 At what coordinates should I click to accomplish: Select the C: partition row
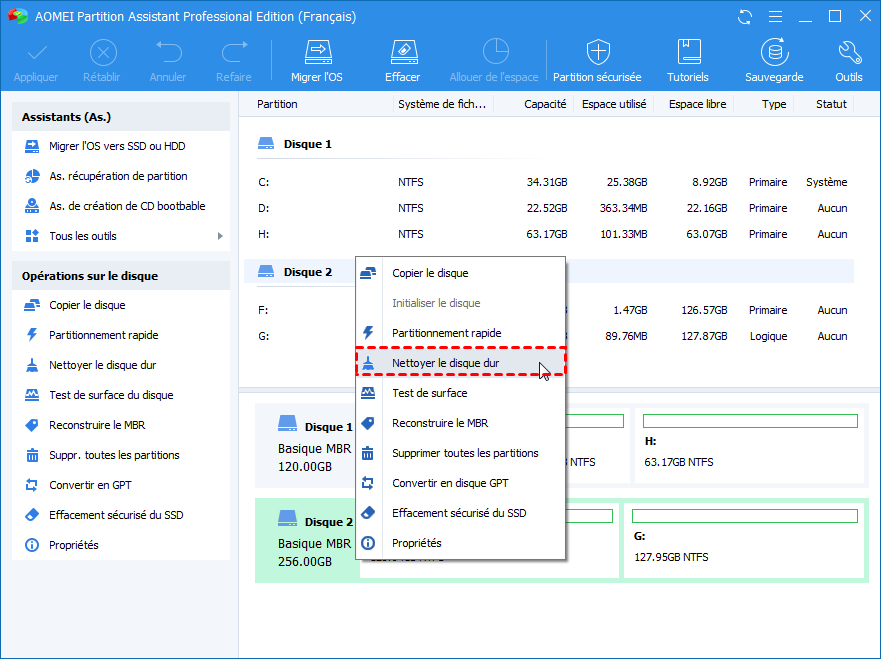tap(550, 182)
